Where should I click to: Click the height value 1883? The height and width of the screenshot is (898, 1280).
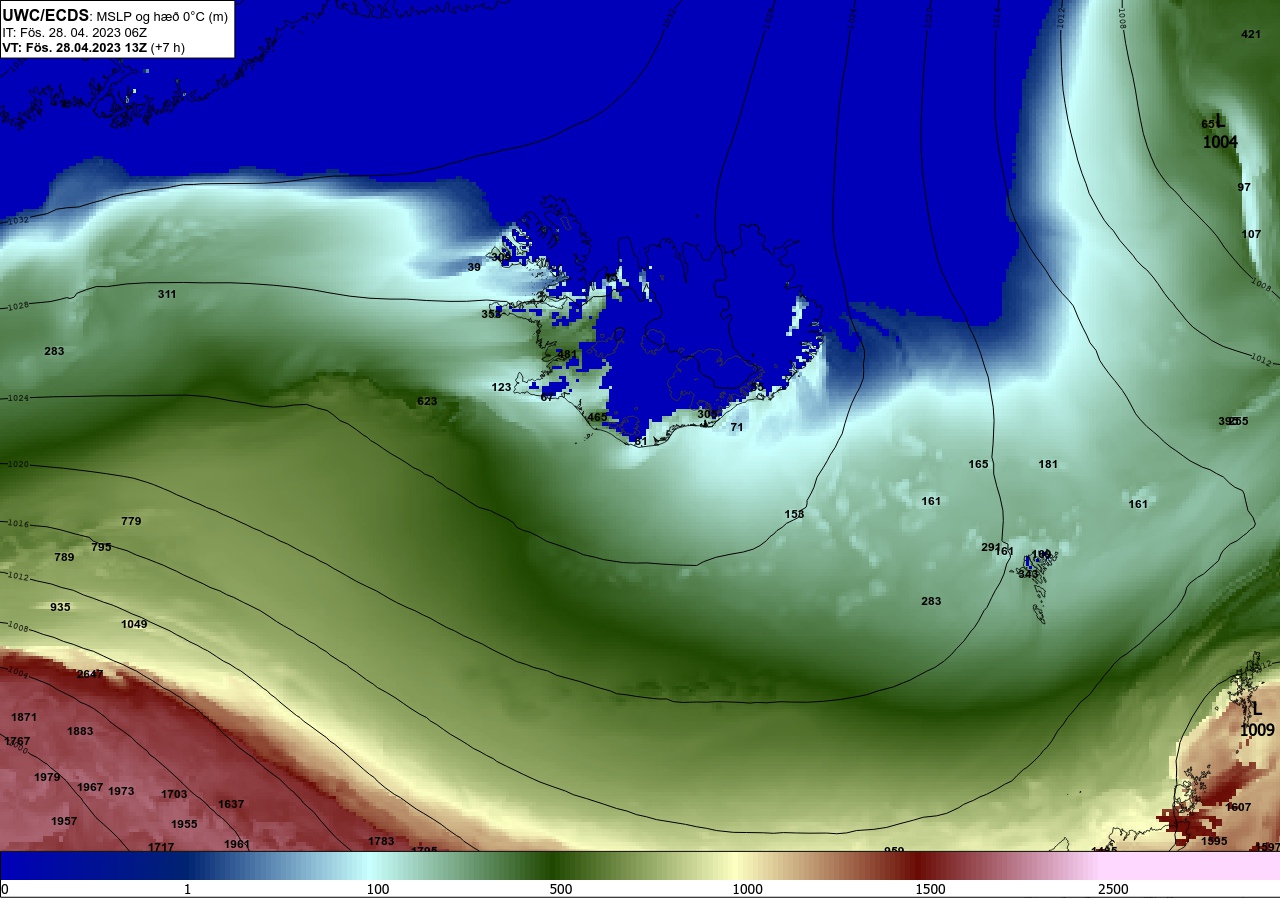(80, 731)
